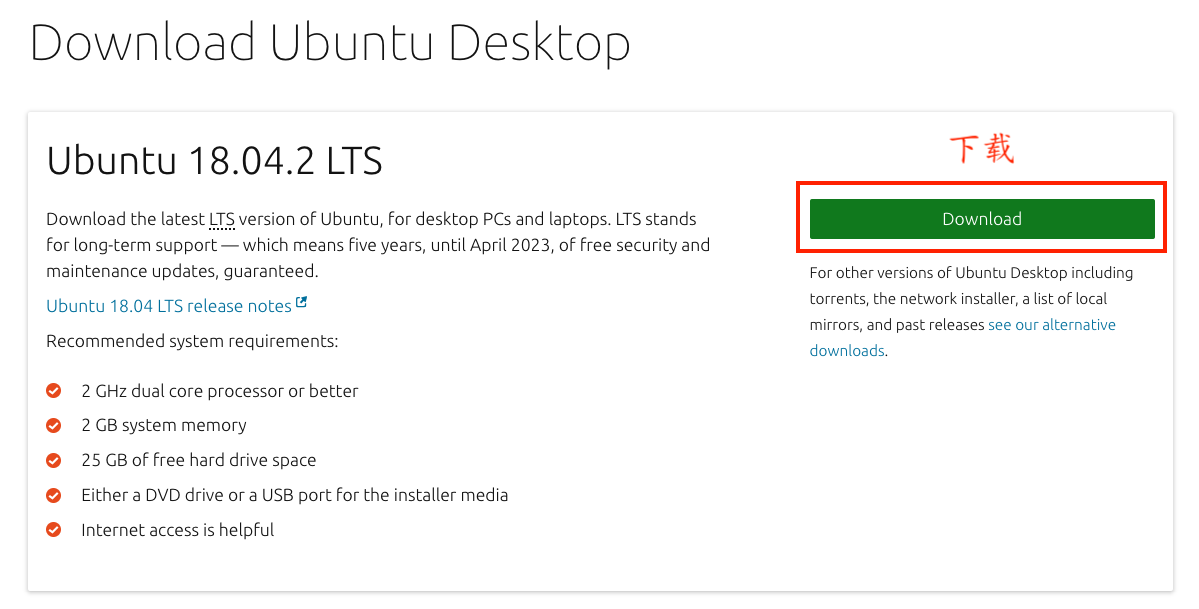Click the "Internet access is helpful" text
This screenshot has width=1199, height=609.
pyautogui.click(x=177, y=530)
